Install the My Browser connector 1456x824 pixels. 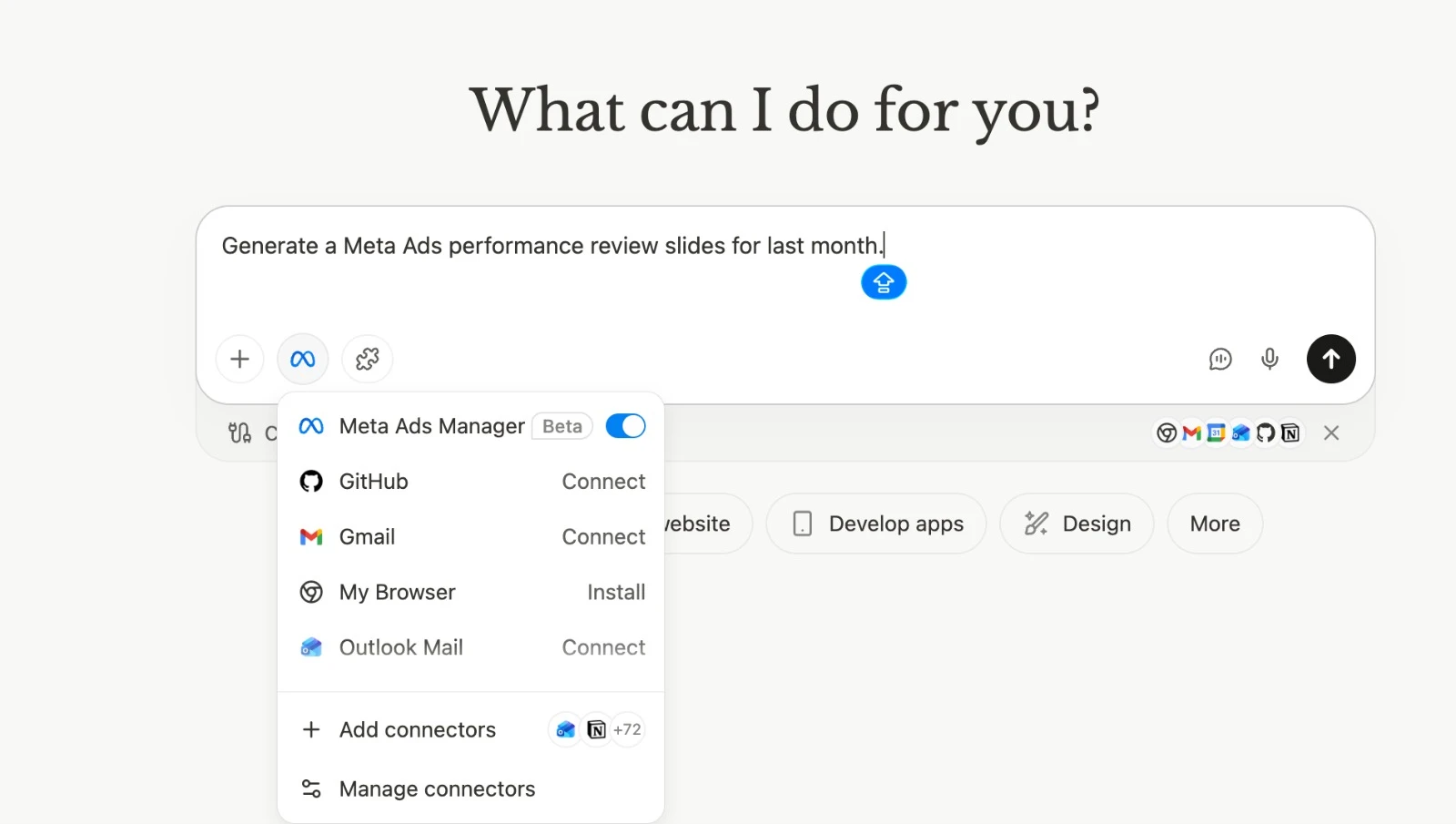tap(616, 592)
